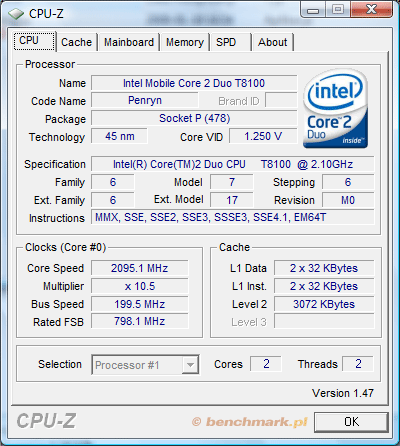Click the Specification text field
Viewport: 400px width, 446px height.
point(233,164)
